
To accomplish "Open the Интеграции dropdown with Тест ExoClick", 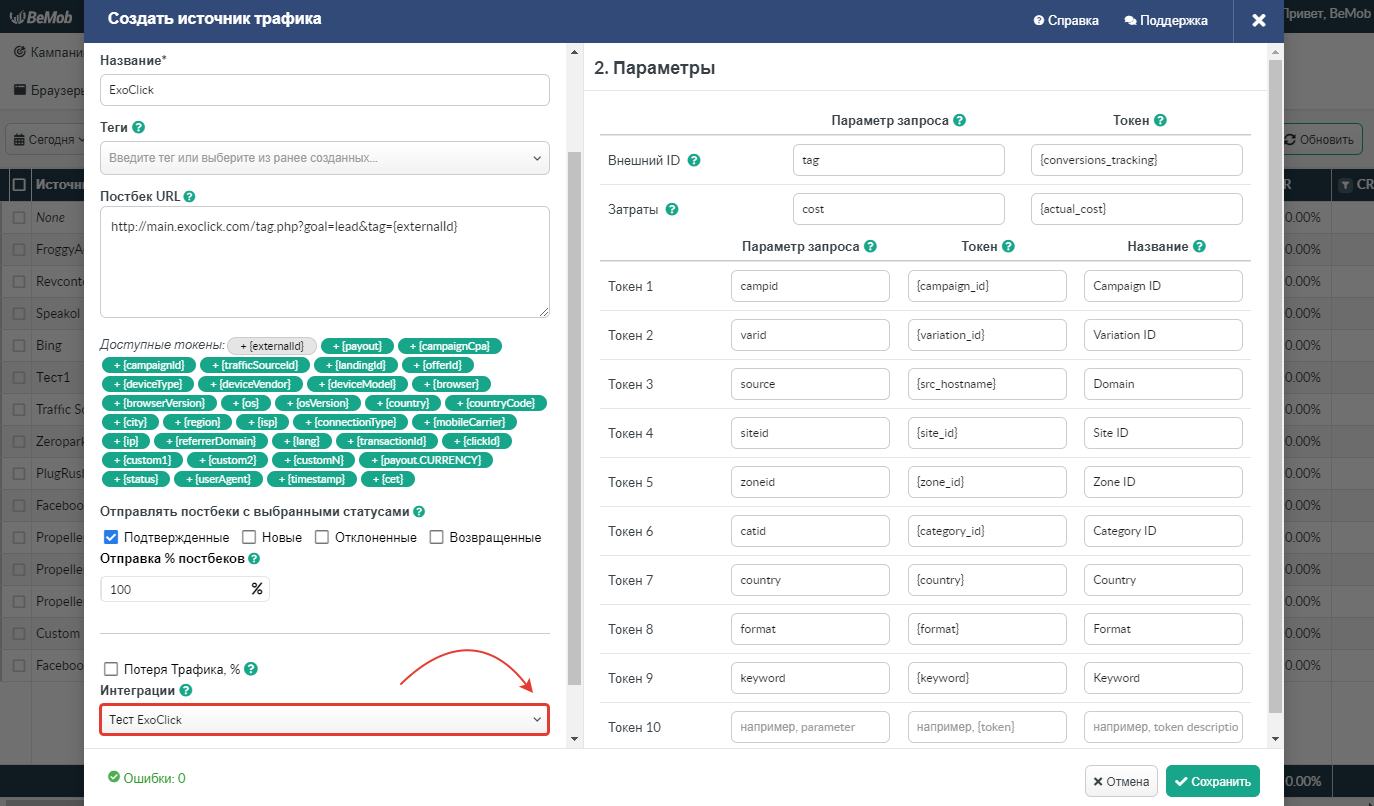I will [325, 719].
